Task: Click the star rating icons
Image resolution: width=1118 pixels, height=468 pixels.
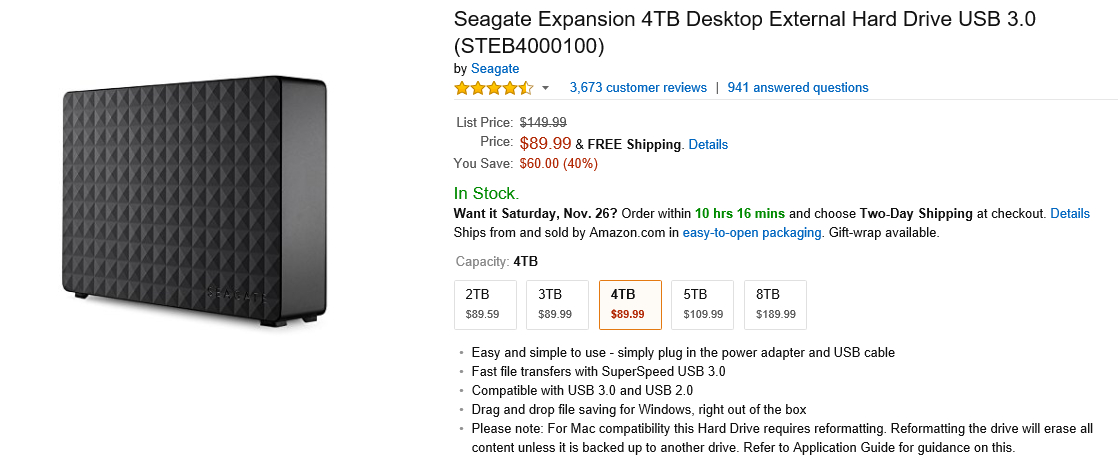Action: click(493, 88)
